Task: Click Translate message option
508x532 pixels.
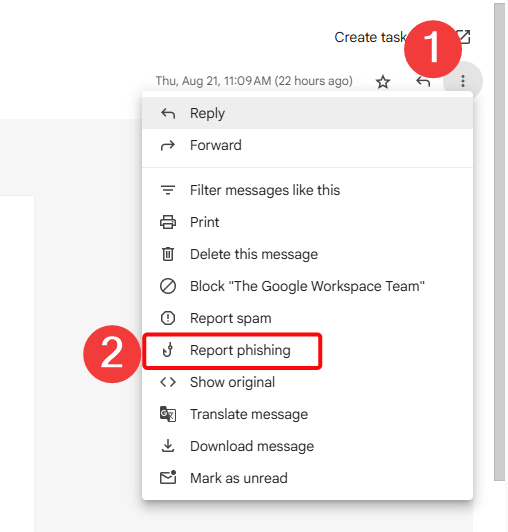Action: pyautogui.click(x=307, y=414)
